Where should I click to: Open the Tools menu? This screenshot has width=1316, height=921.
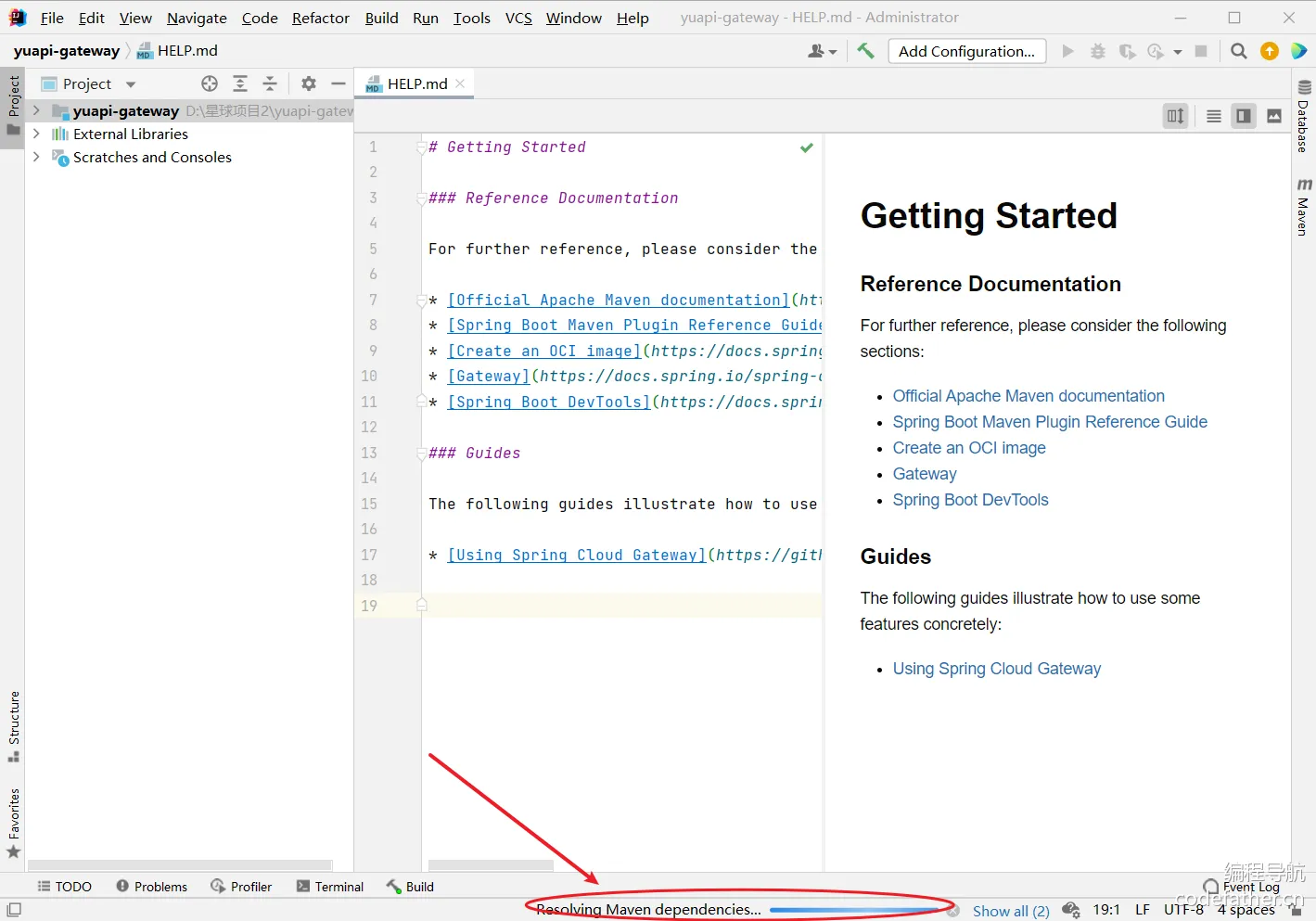[x=471, y=18]
